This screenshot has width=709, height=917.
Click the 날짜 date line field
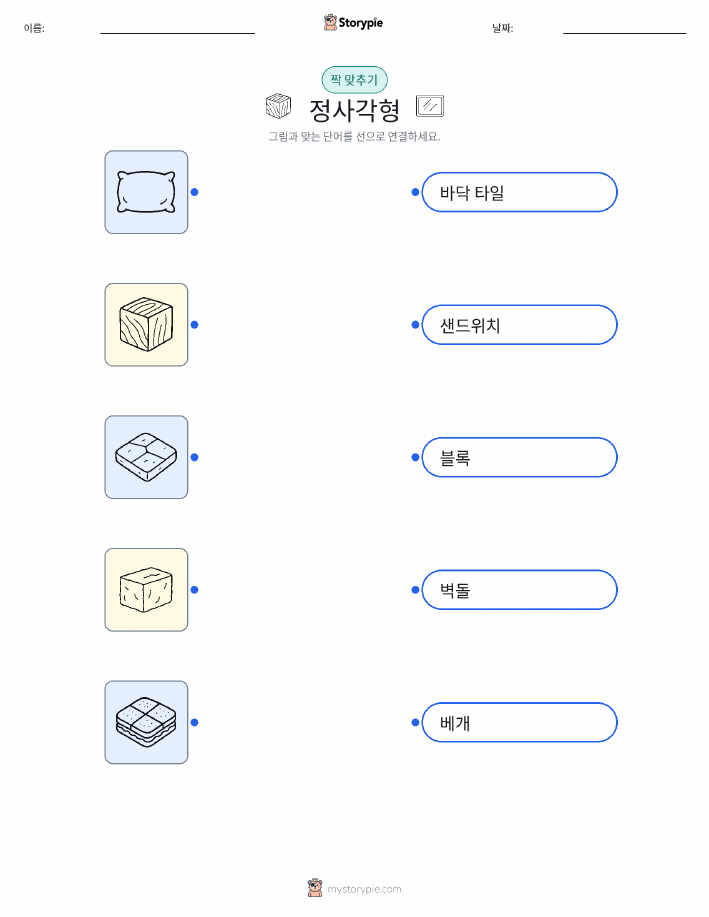click(624, 28)
